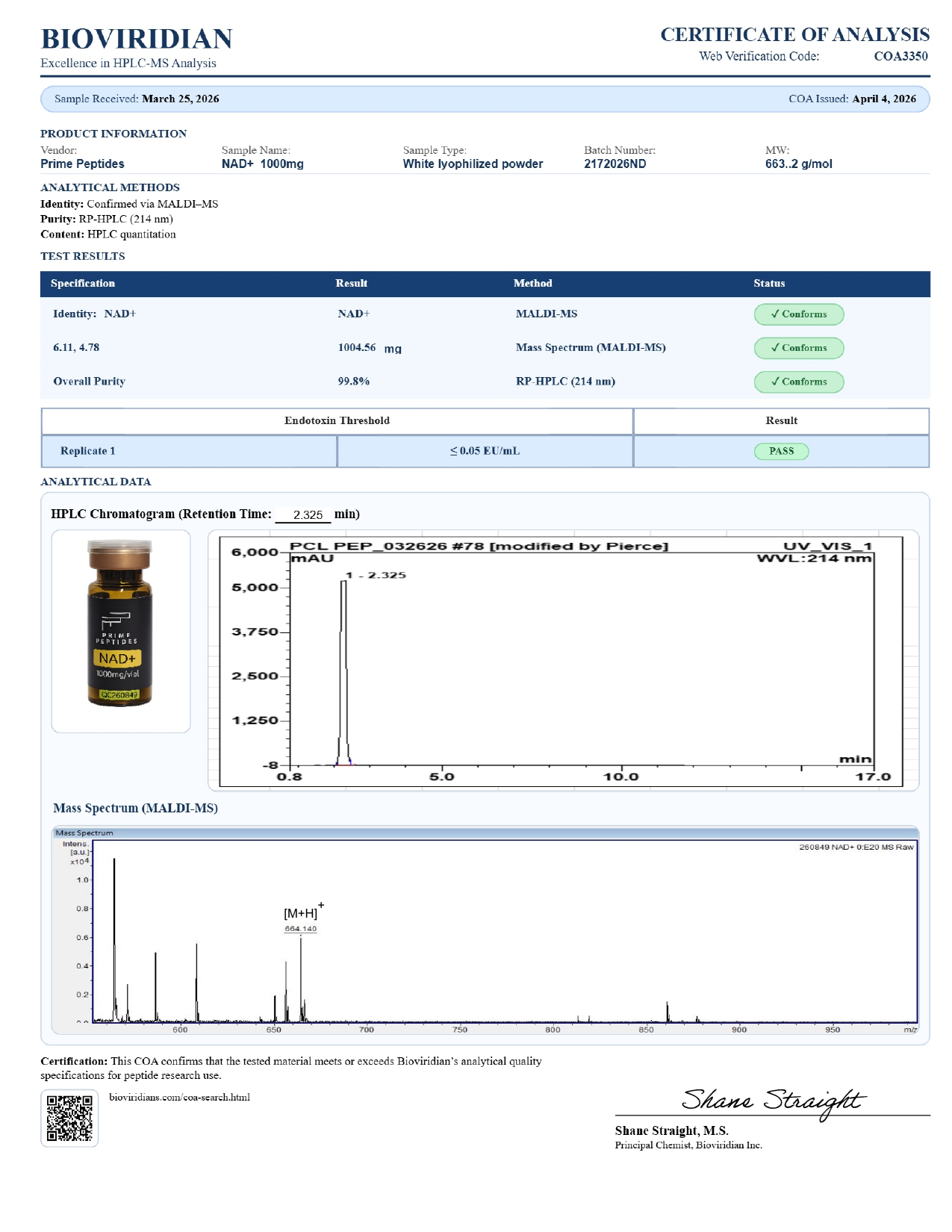The width and height of the screenshot is (952, 1232).
Task: Click the Result column header in test table
Action: click(x=352, y=283)
